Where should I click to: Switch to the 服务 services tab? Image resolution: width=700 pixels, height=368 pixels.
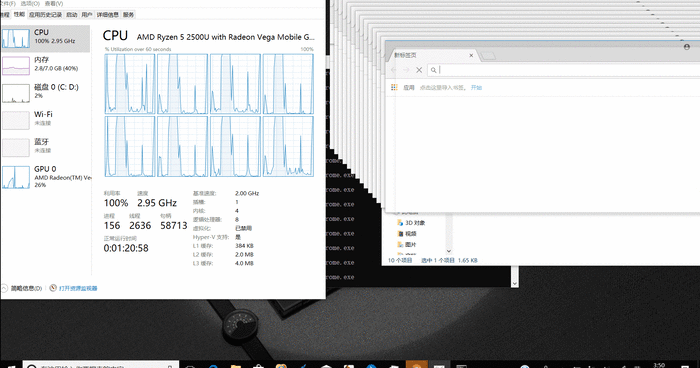click(x=128, y=15)
